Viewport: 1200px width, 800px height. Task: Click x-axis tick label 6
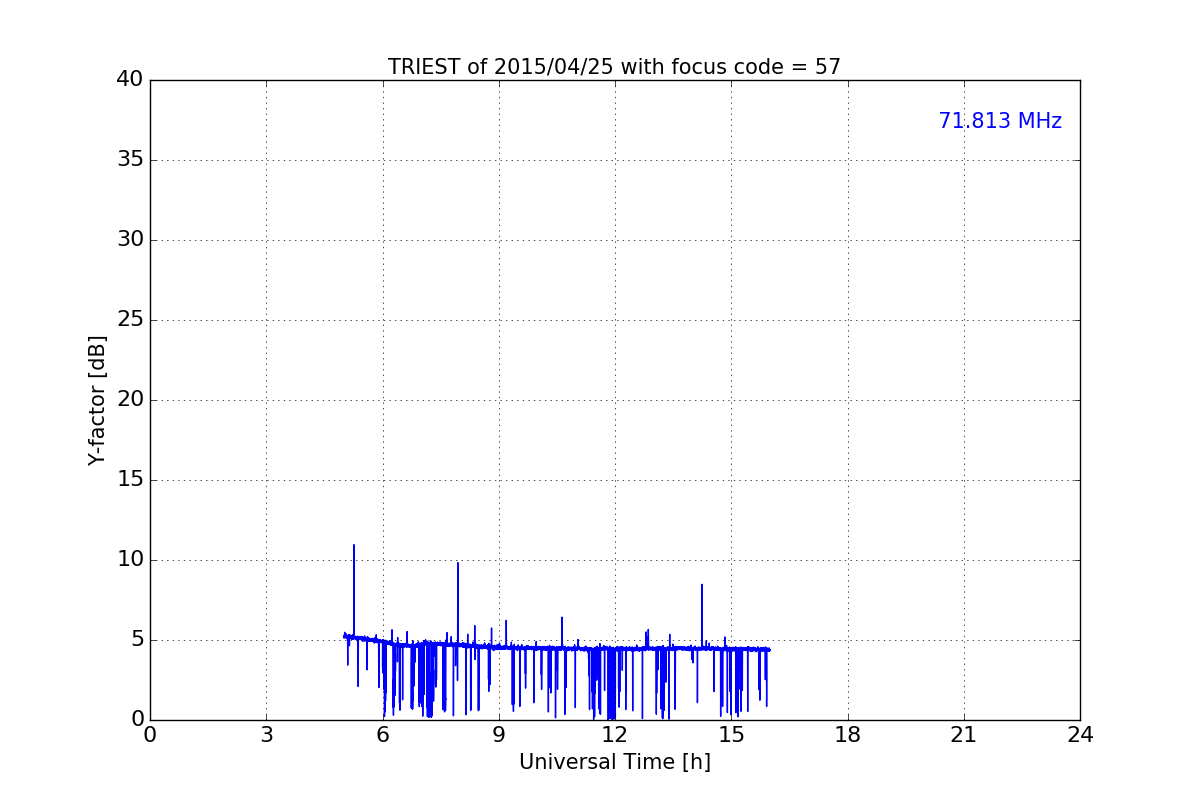click(x=382, y=735)
